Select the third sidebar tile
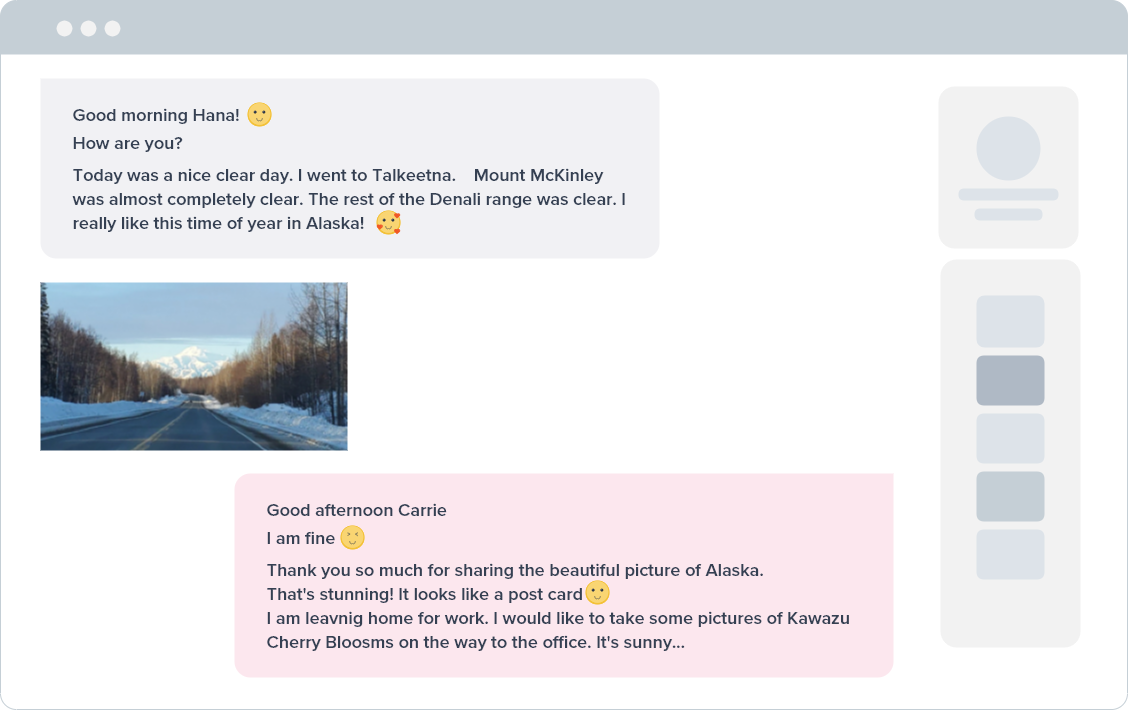This screenshot has width=1128, height=710. [x=1010, y=438]
